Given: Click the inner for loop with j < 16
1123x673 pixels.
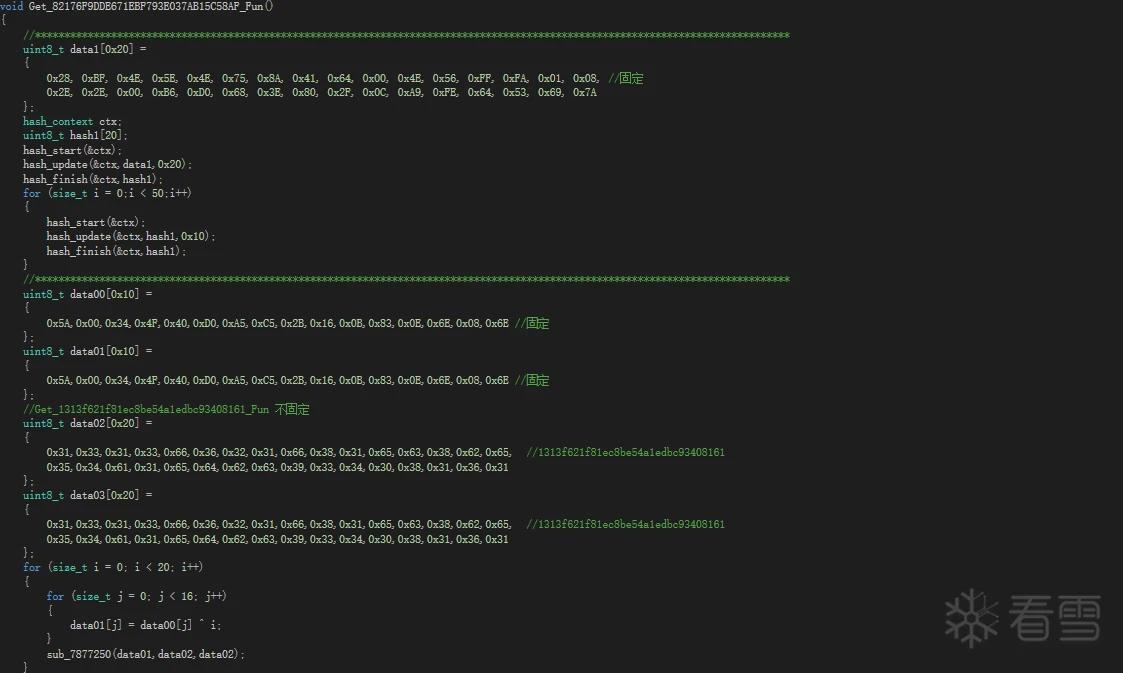Looking at the screenshot, I should pos(137,596).
